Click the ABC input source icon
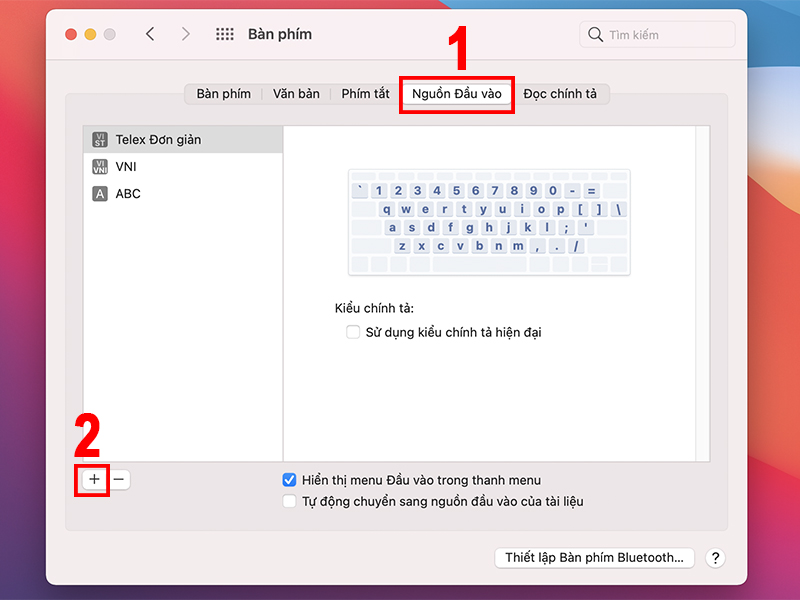The width and height of the screenshot is (800, 600). (100, 193)
